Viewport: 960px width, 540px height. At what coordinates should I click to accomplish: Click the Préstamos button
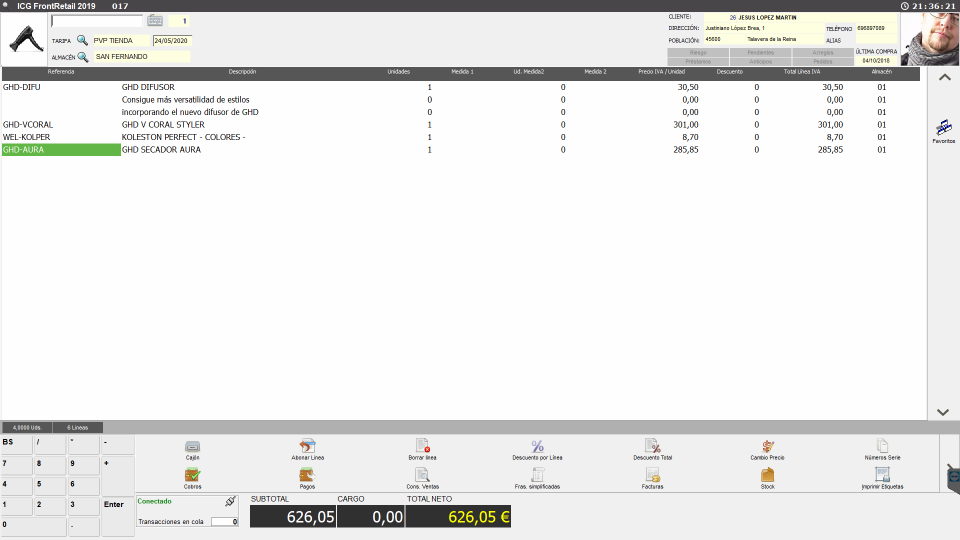point(698,62)
